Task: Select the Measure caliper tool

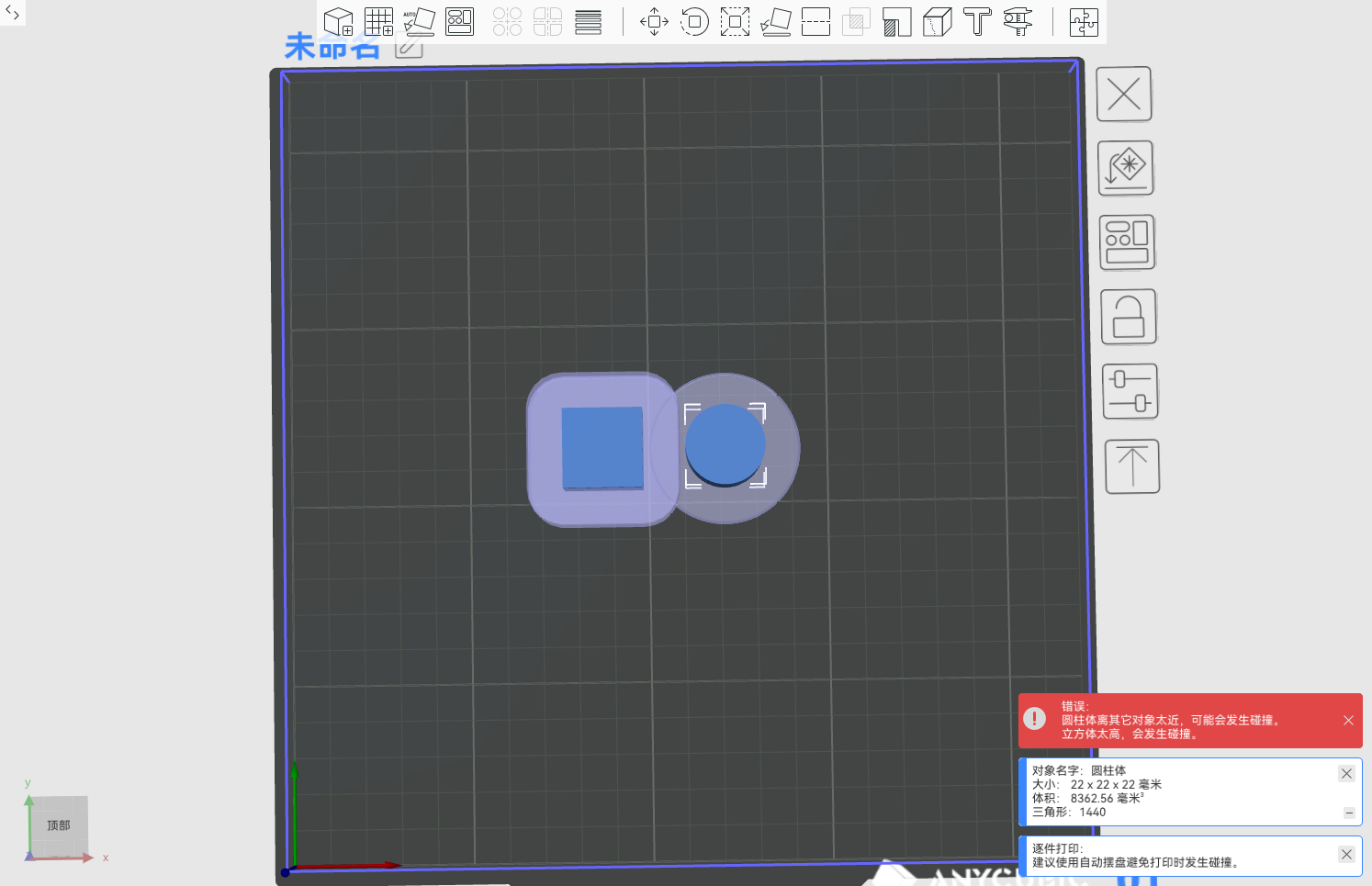Action: (x=1018, y=21)
